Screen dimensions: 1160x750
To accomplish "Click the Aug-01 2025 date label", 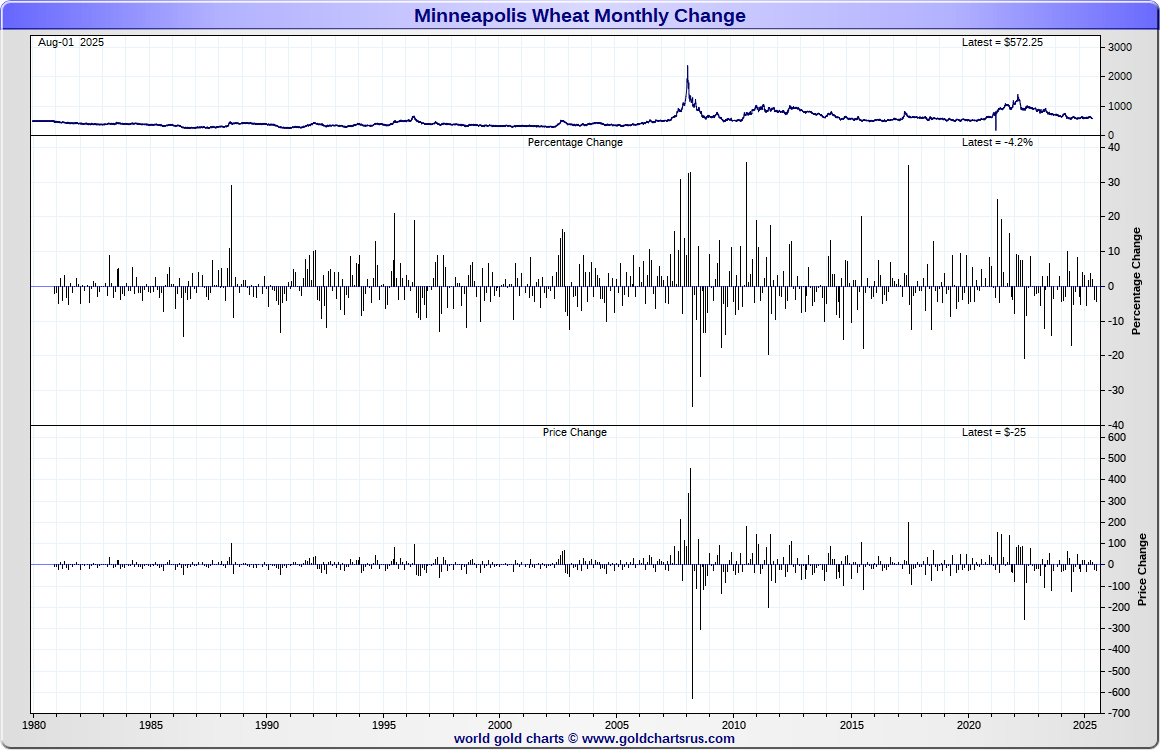I will tap(71, 42).
